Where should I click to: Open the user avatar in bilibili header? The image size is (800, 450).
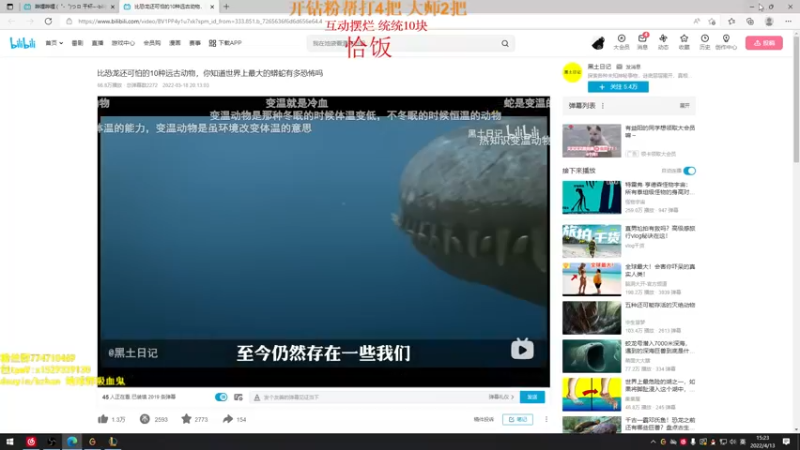tap(598, 43)
